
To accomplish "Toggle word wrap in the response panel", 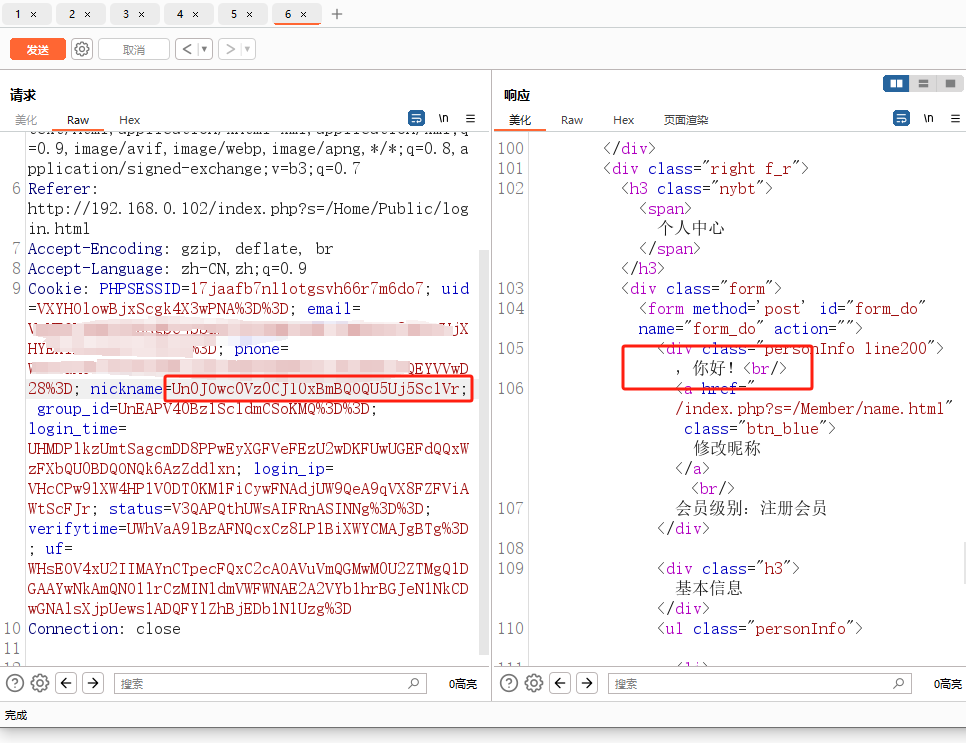I will 901,118.
